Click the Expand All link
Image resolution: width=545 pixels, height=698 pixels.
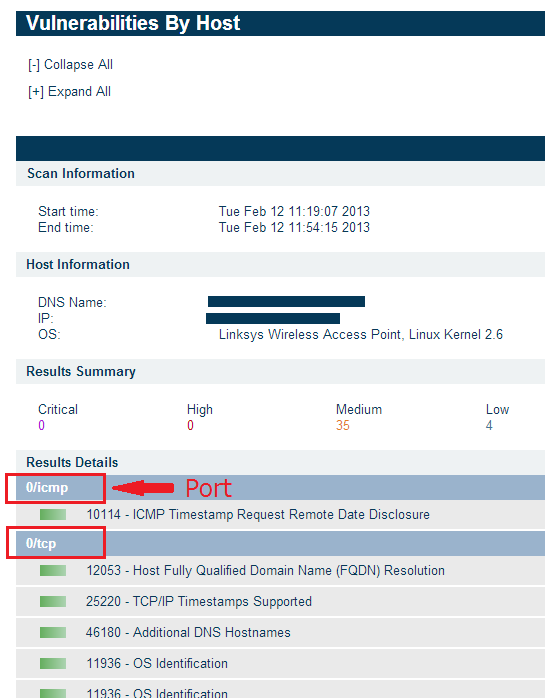(x=69, y=92)
